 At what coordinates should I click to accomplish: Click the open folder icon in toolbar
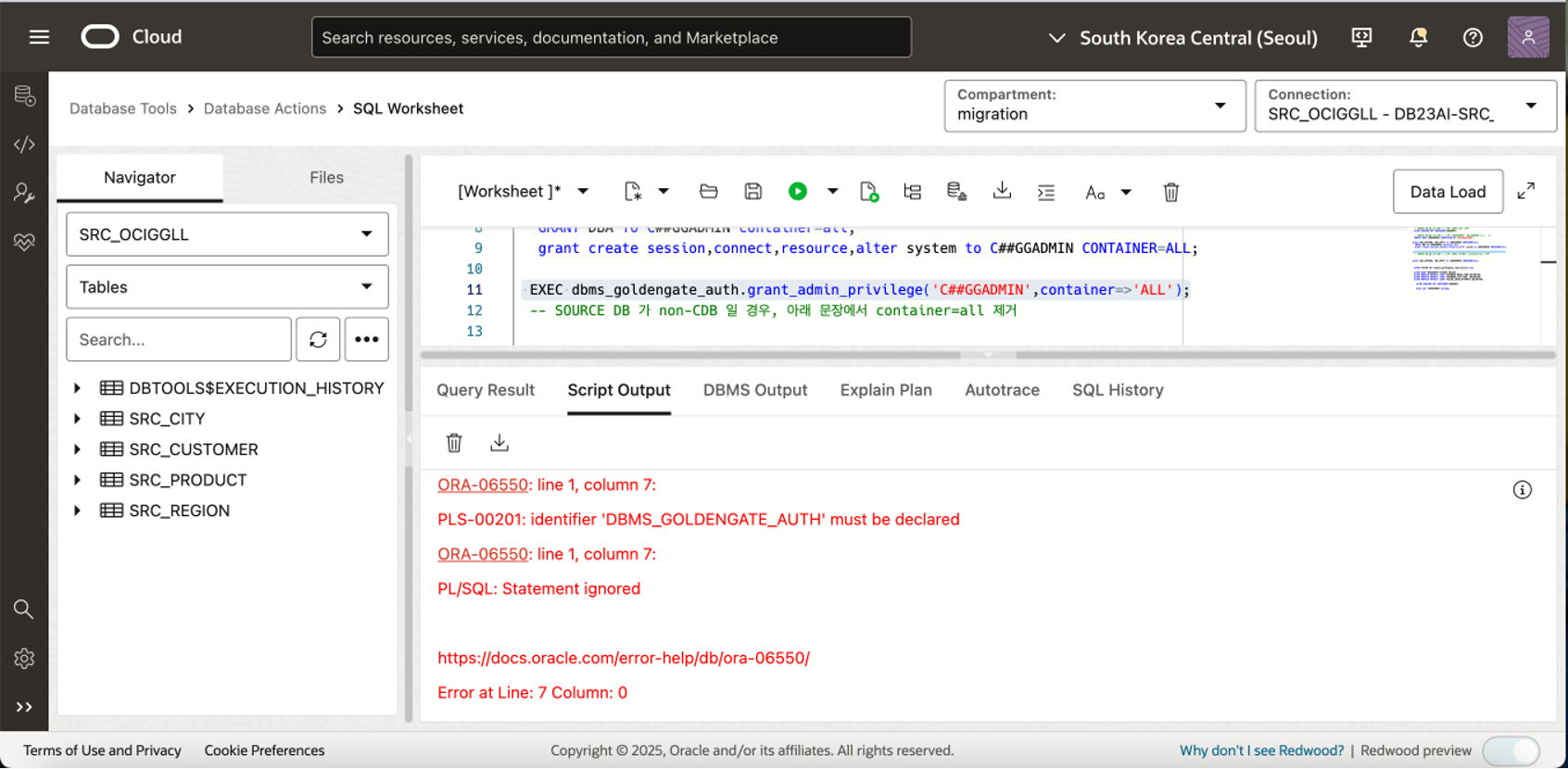click(x=709, y=192)
